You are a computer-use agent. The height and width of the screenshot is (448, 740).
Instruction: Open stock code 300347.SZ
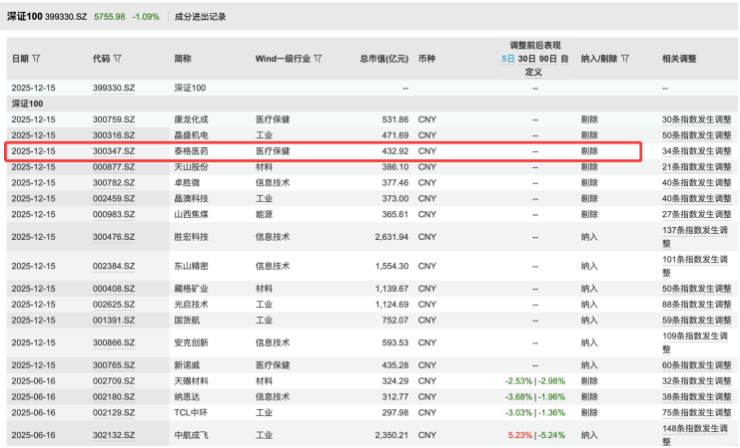click(x=114, y=151)
